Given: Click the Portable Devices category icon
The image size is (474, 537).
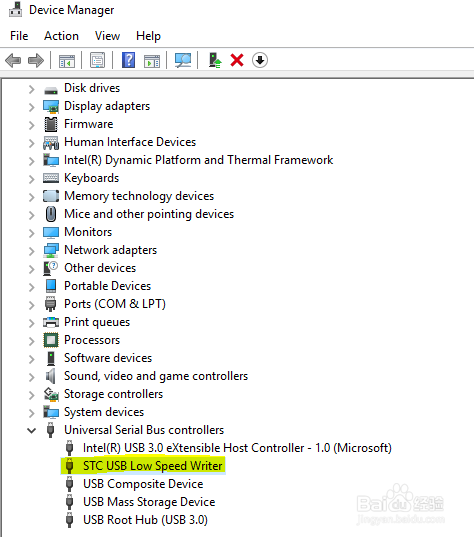Looking at the screenshot, I should 51,286.
